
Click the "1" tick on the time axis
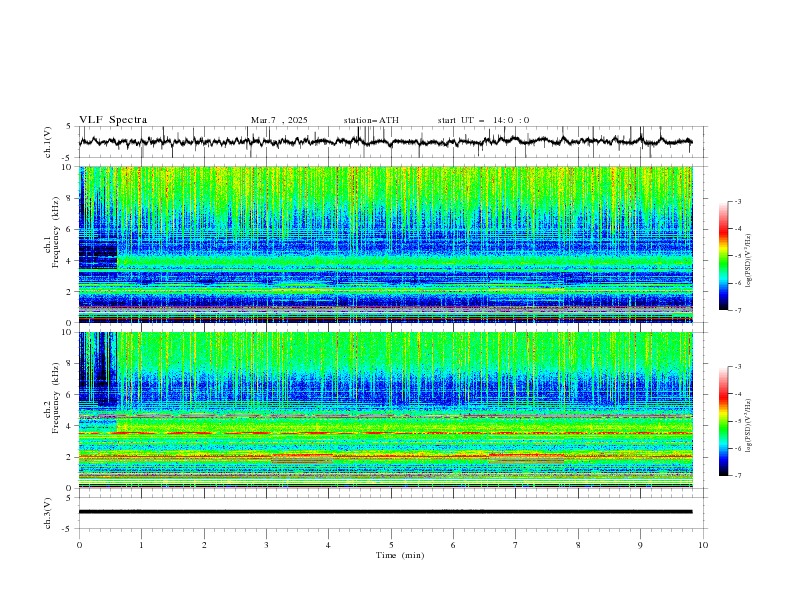tap(141, 545)
